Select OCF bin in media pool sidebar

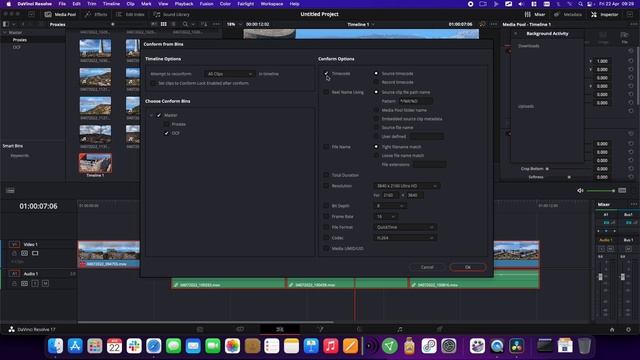point(16,47)
